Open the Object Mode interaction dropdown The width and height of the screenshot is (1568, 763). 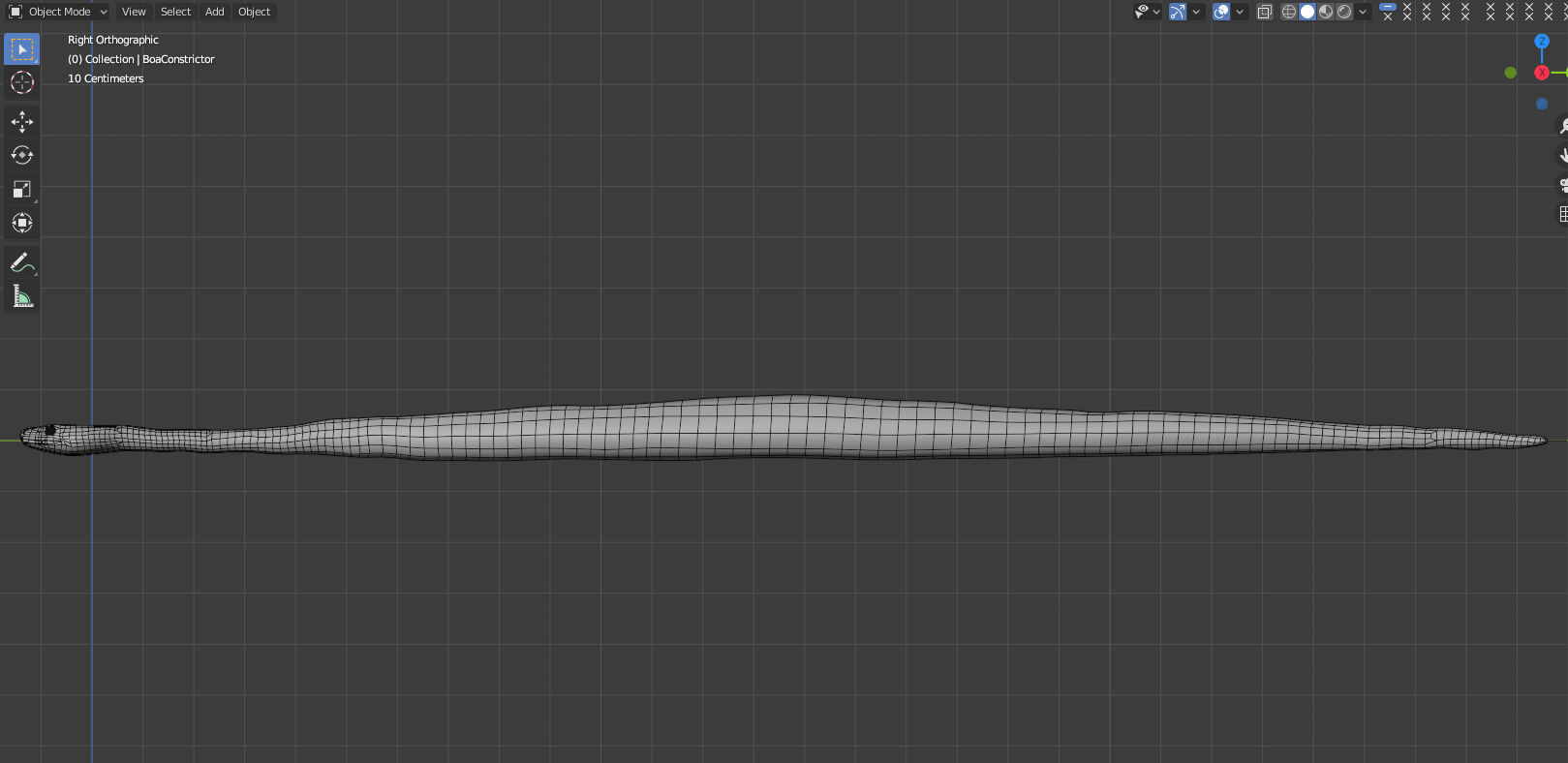tap(58, 12)
